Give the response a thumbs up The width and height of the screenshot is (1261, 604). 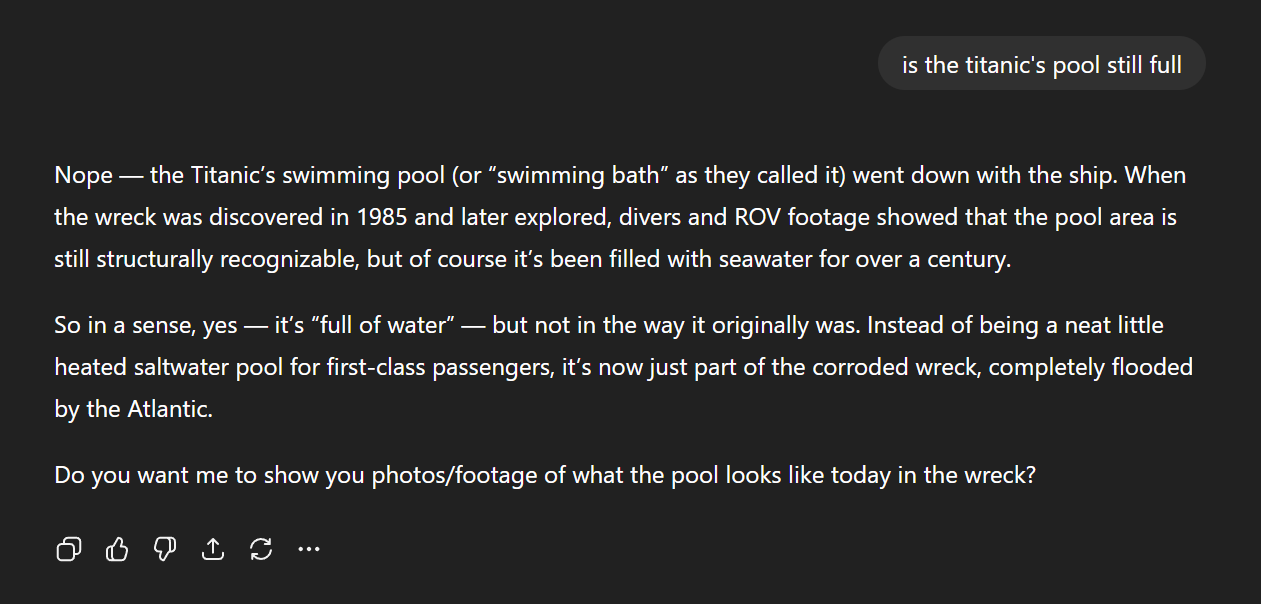117,549
